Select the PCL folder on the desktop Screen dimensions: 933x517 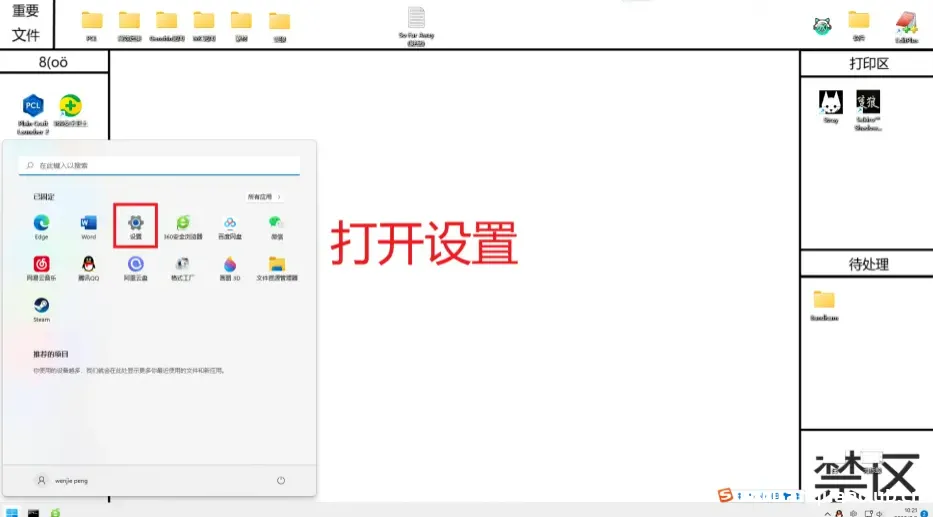click(x=92, y=26)
